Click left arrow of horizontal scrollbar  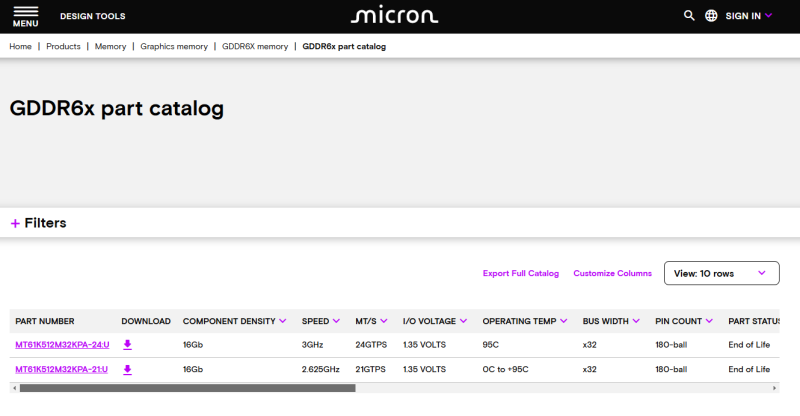pos(14,388)
